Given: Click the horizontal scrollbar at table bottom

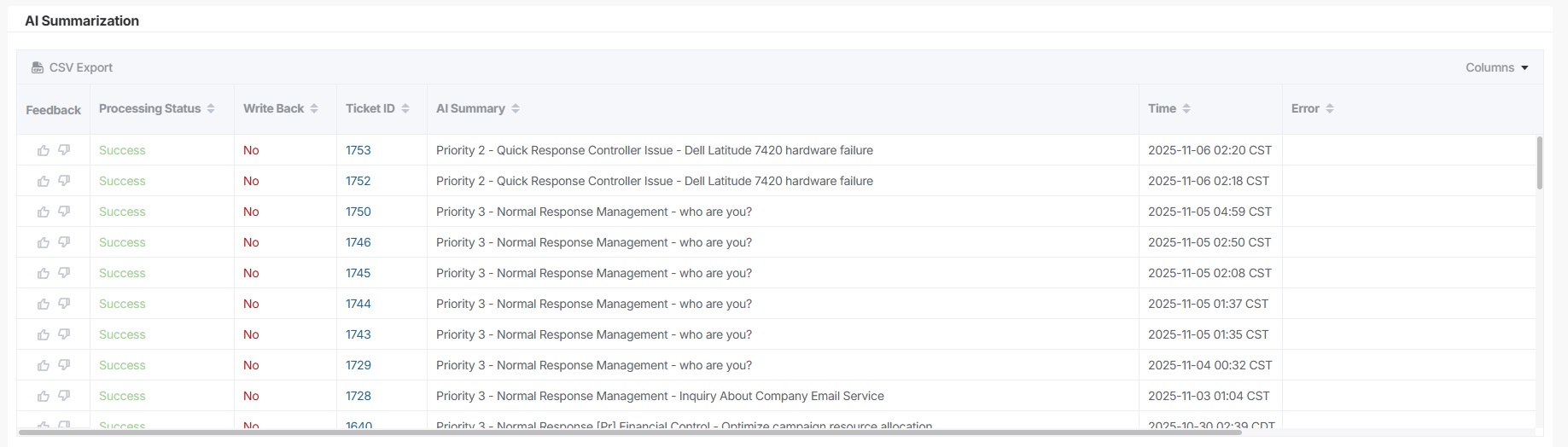Looking at the screenshot, I should 632,432.
